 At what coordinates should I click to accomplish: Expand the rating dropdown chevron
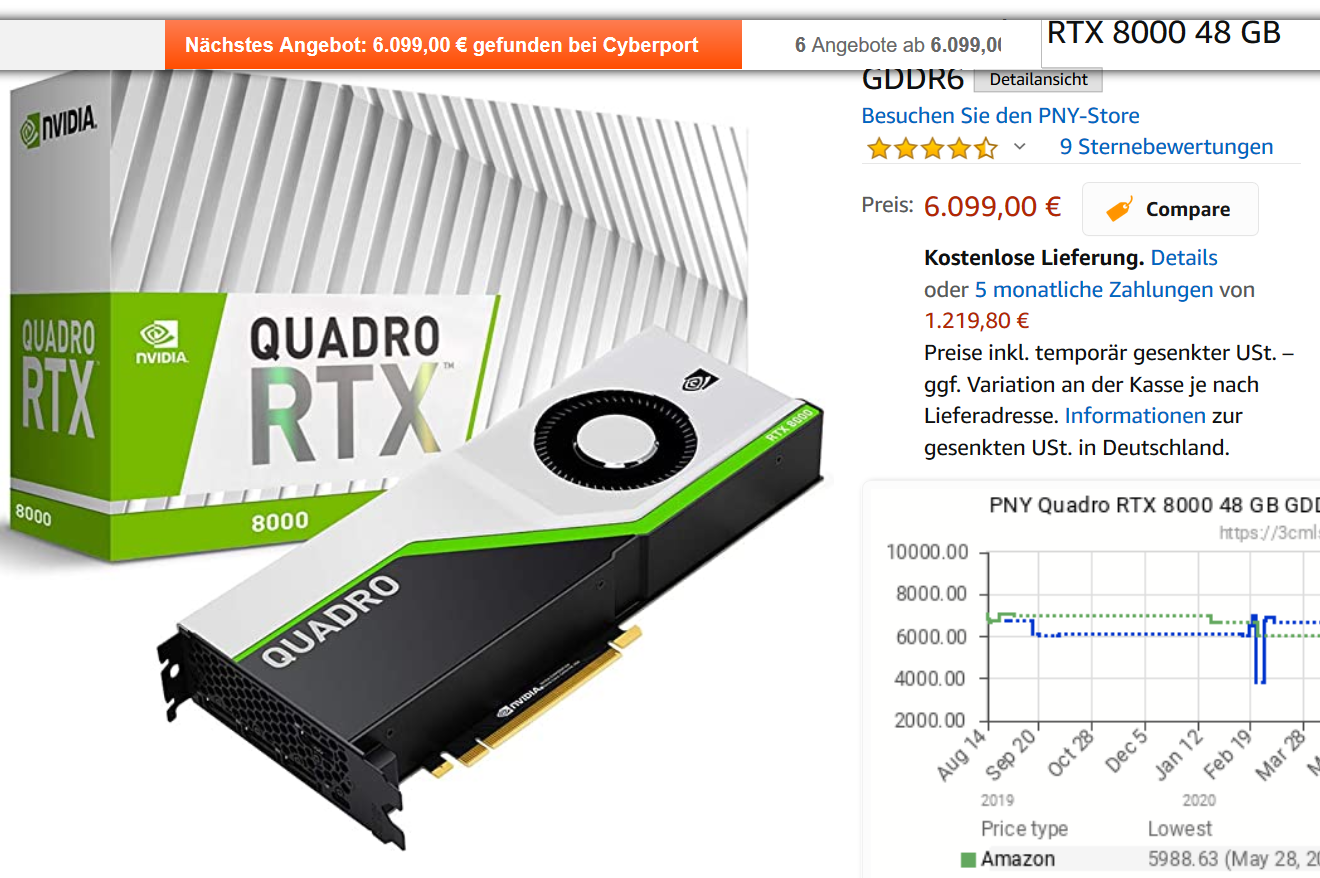click(x=1019, y=147)
